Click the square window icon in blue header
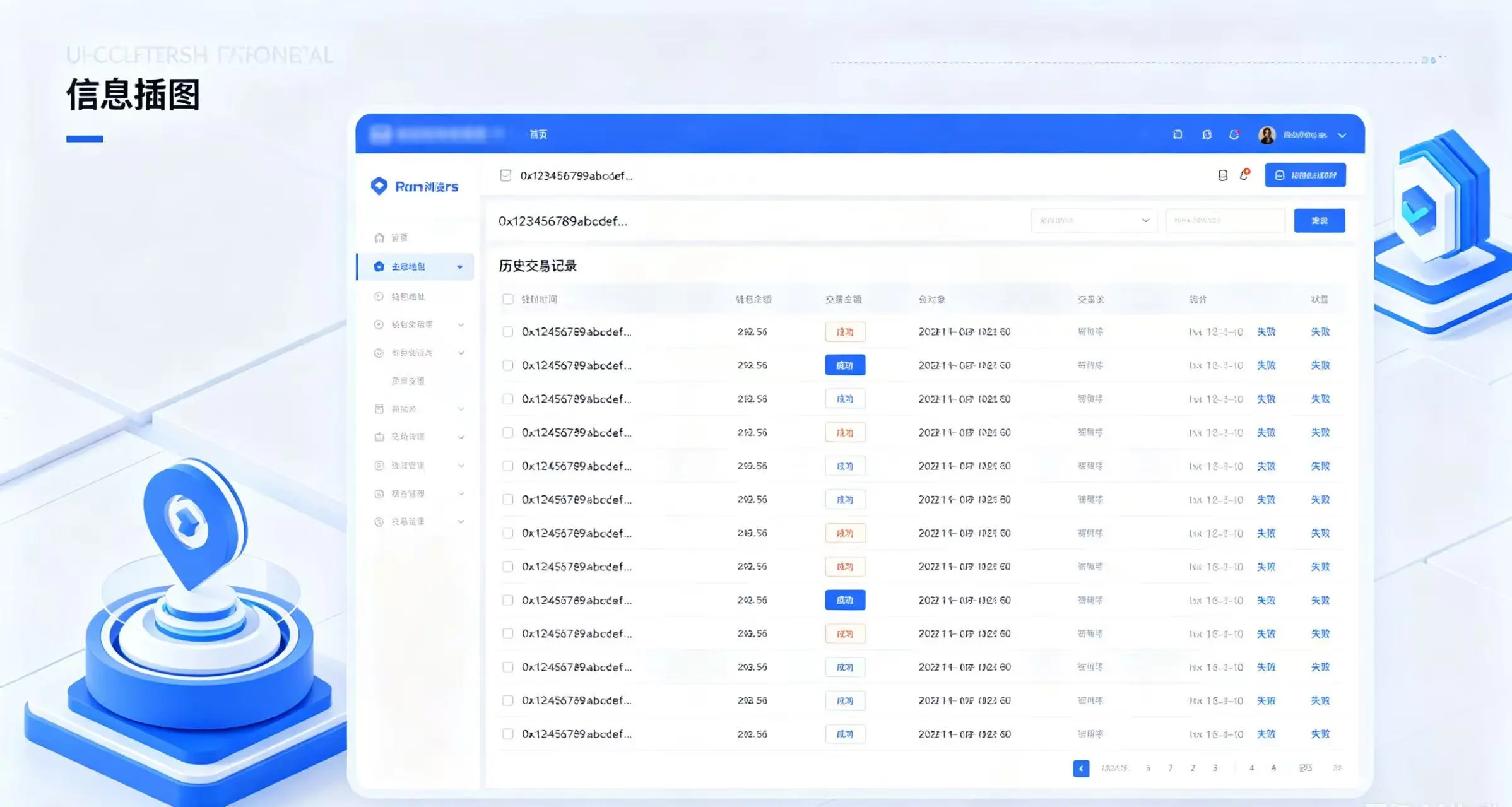The width and height of the screenshot is (1512, 807). point(1178,134)
